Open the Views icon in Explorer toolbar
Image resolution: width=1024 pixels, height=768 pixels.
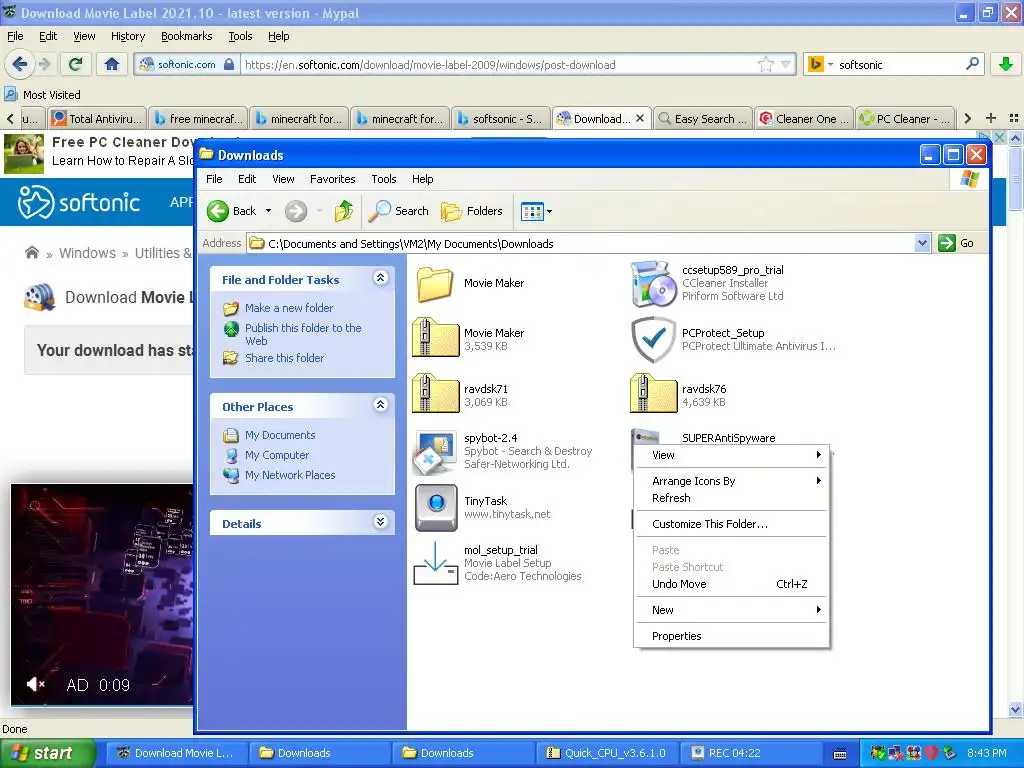tap(532, 211)
